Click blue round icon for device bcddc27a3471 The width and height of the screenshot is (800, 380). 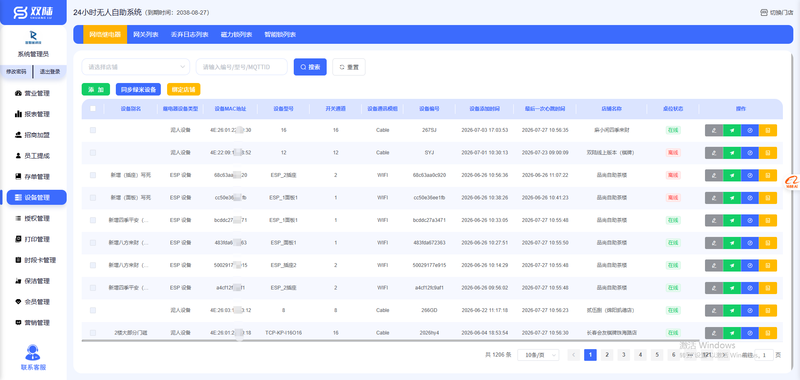tap(750, 220)
